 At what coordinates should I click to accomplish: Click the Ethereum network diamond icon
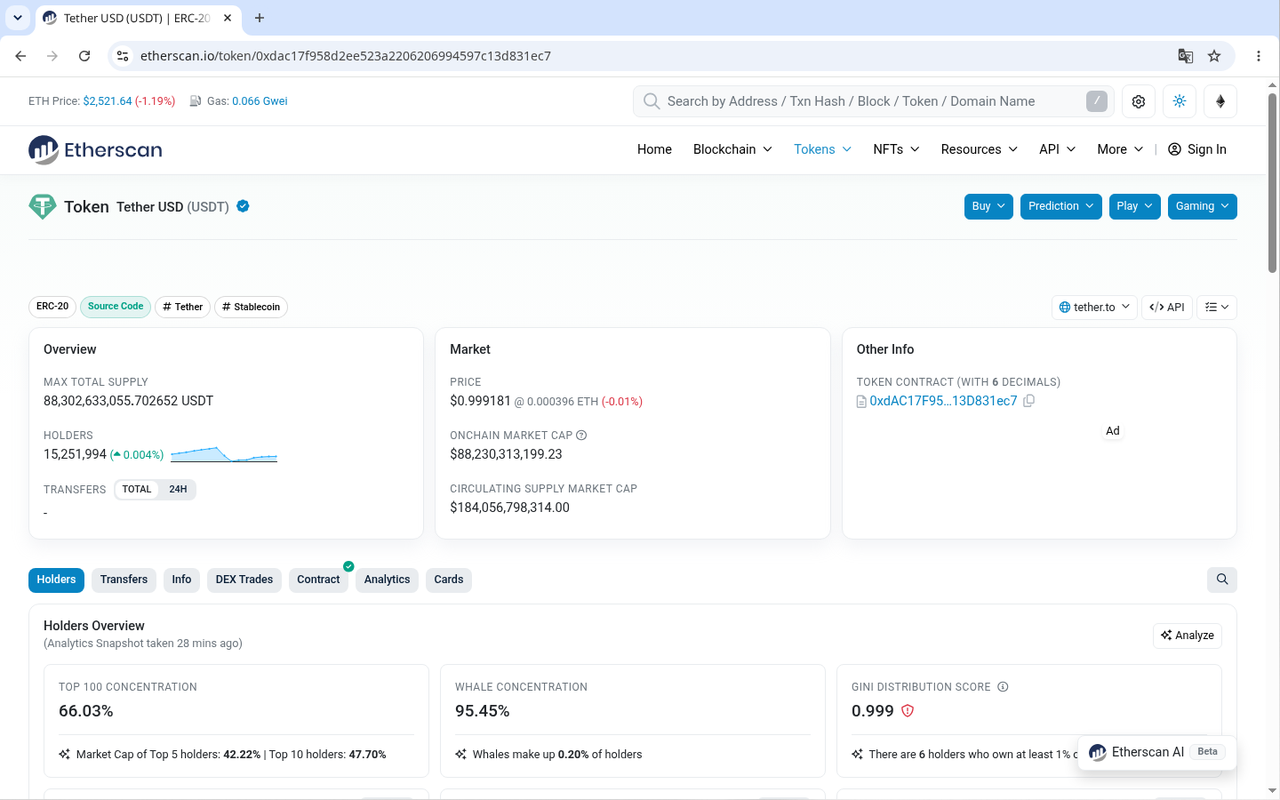[1220, 101]
